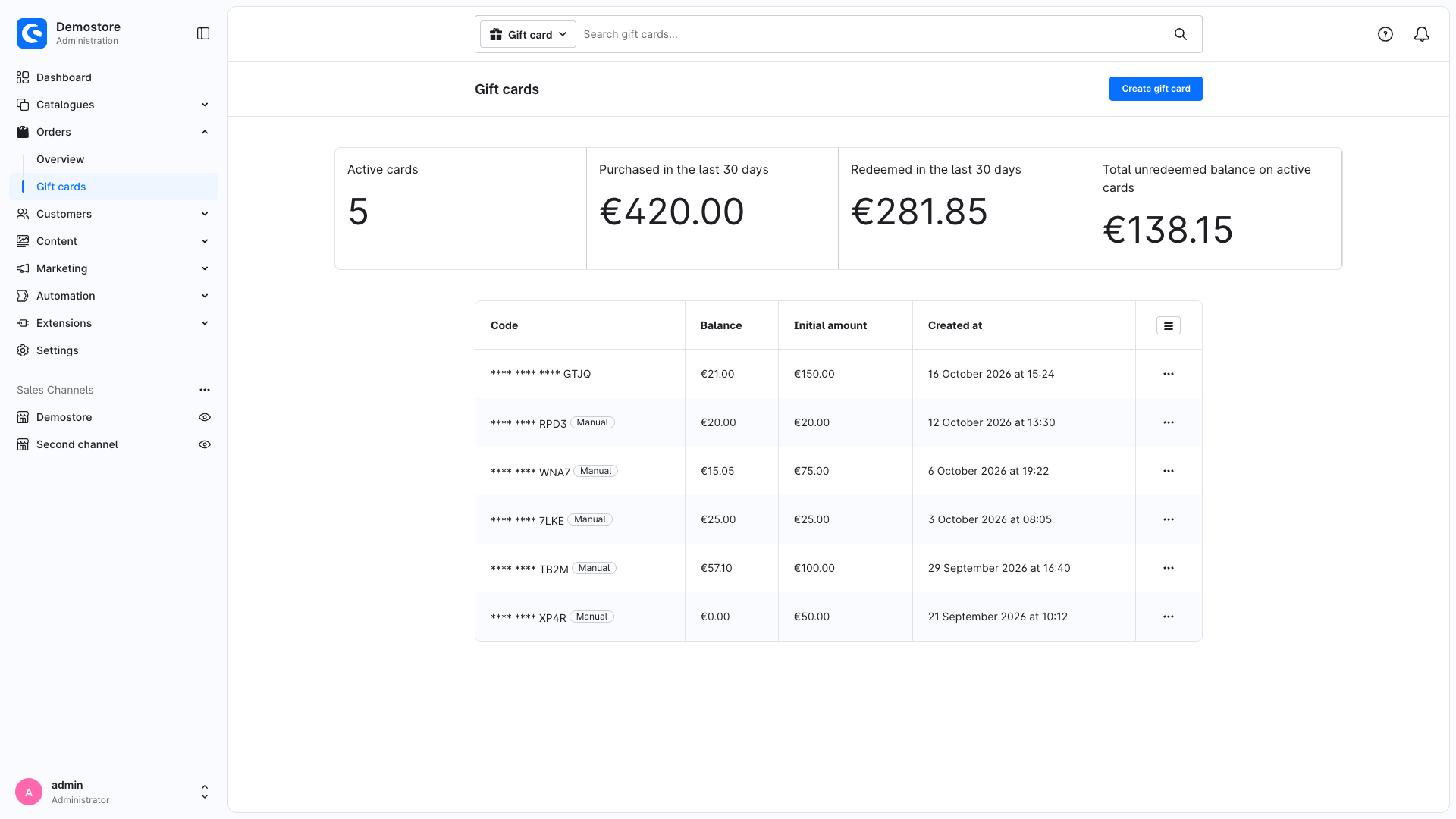Open gift card ending XP4R
This screenshot has width=1456, height=819.
tap(529, 617)
